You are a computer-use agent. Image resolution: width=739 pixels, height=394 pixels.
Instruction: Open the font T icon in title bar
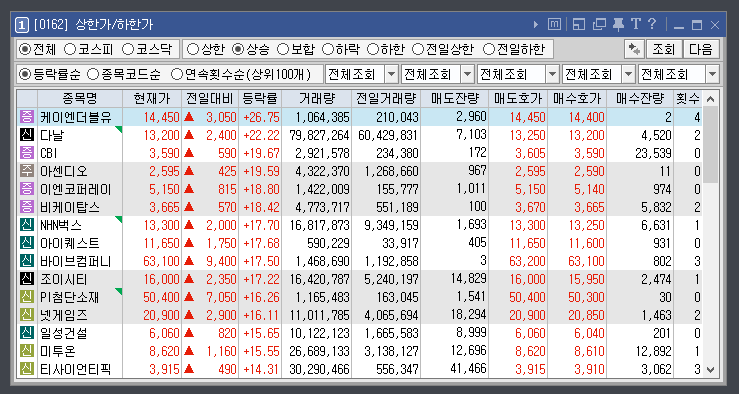pyautogui.click(x=636, y=24)
